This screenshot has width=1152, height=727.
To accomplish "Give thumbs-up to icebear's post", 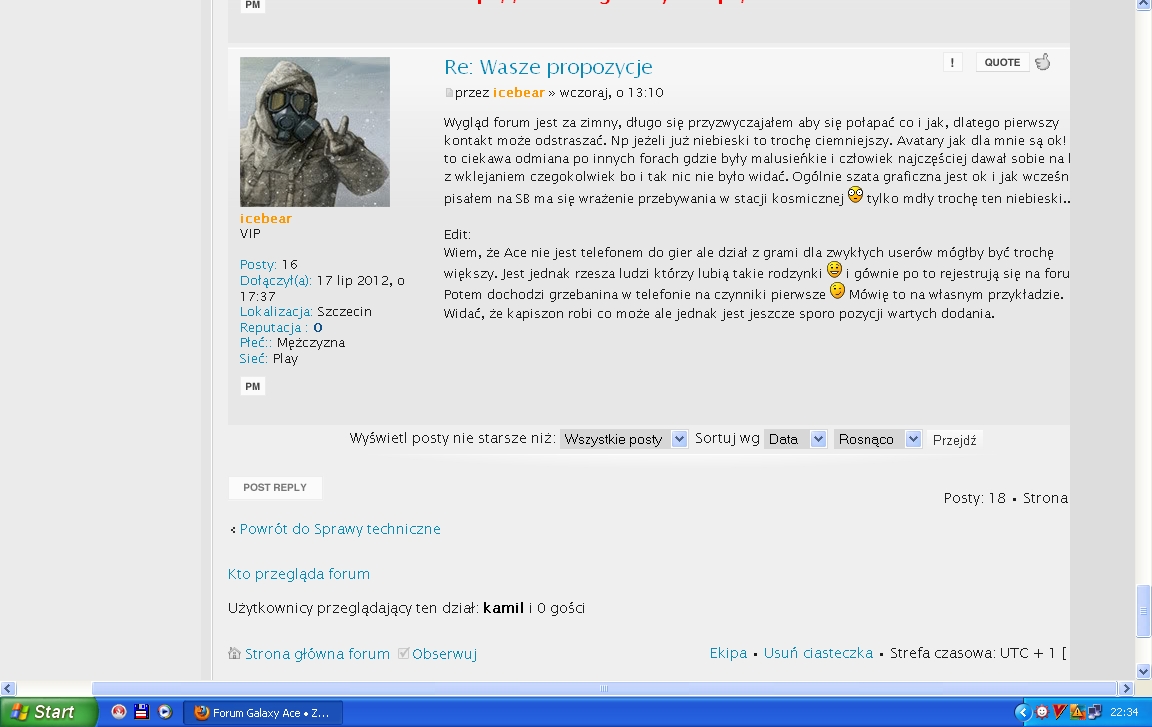I will [x=1043, y=62].
